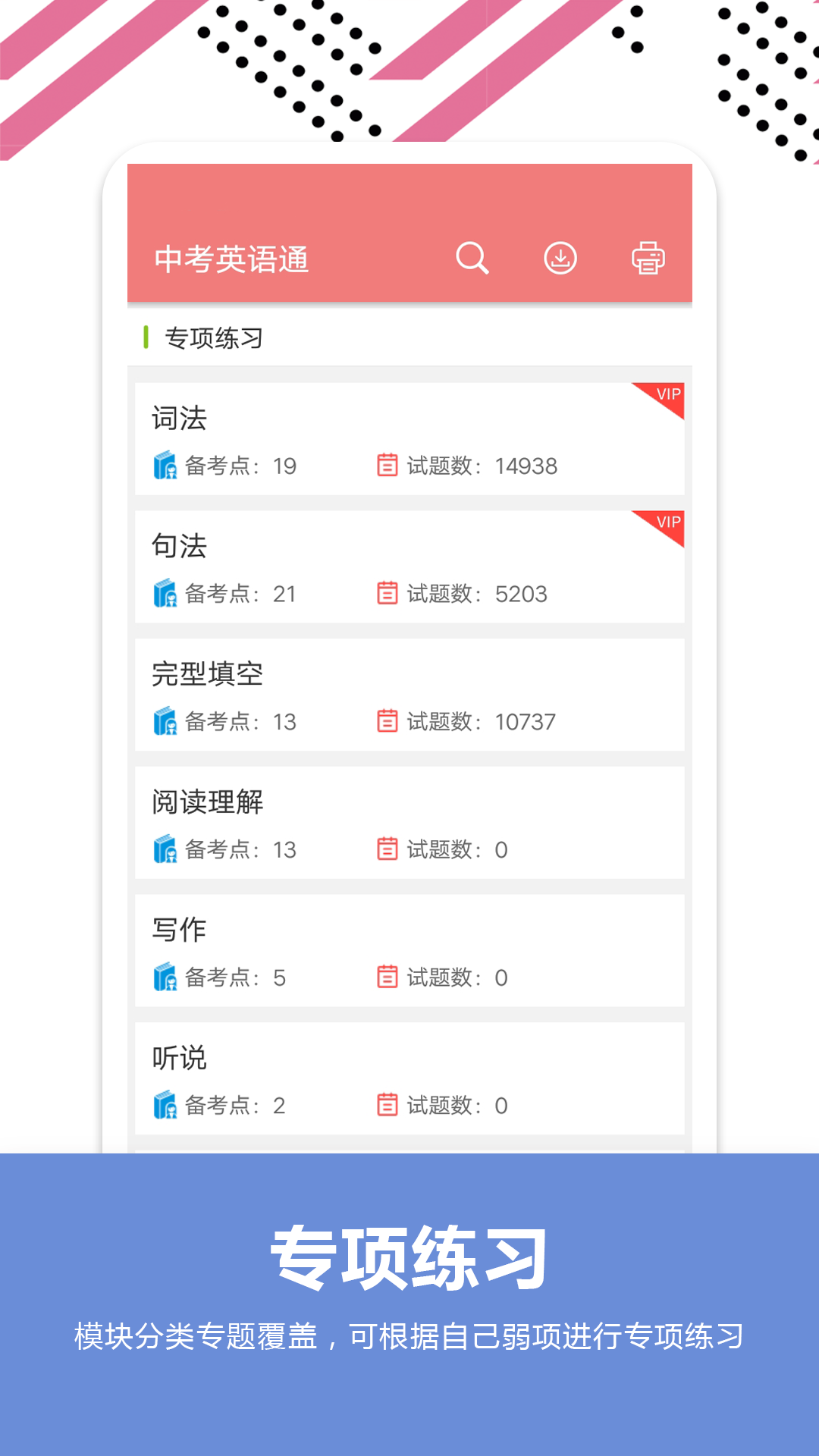Tap the book icon in 写作 row
Screen dimensions: 819x1456
pyautogui.click(x=165, y=977)
